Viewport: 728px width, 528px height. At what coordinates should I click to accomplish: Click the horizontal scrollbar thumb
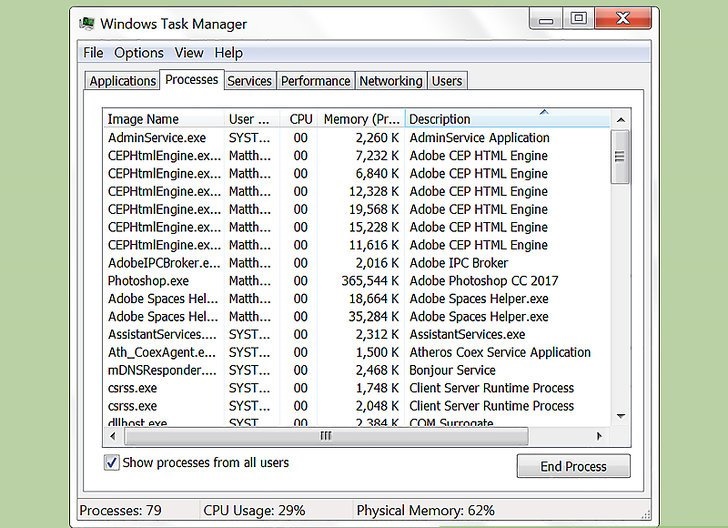pyautogui.click(x=326, y=436)
